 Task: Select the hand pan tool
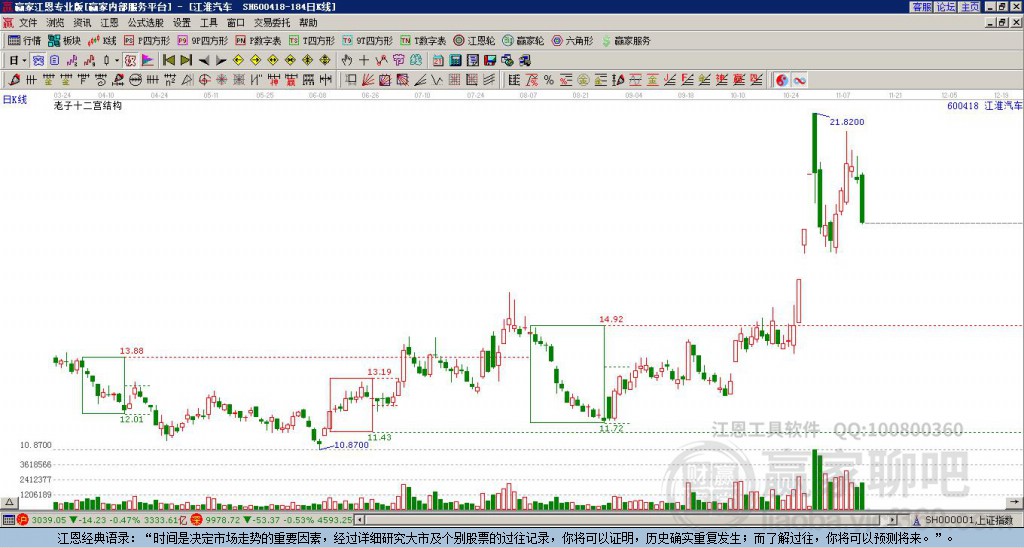pyautogui.click(x=346, y=60)
